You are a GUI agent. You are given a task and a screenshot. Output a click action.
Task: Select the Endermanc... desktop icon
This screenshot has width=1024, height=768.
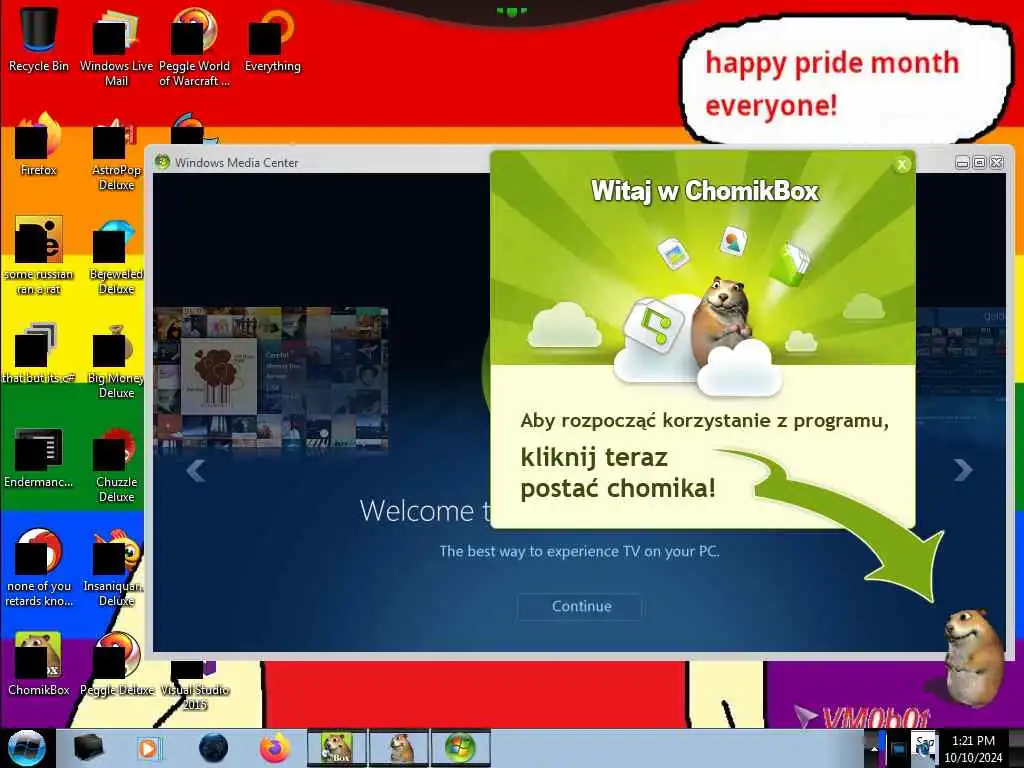39,457
